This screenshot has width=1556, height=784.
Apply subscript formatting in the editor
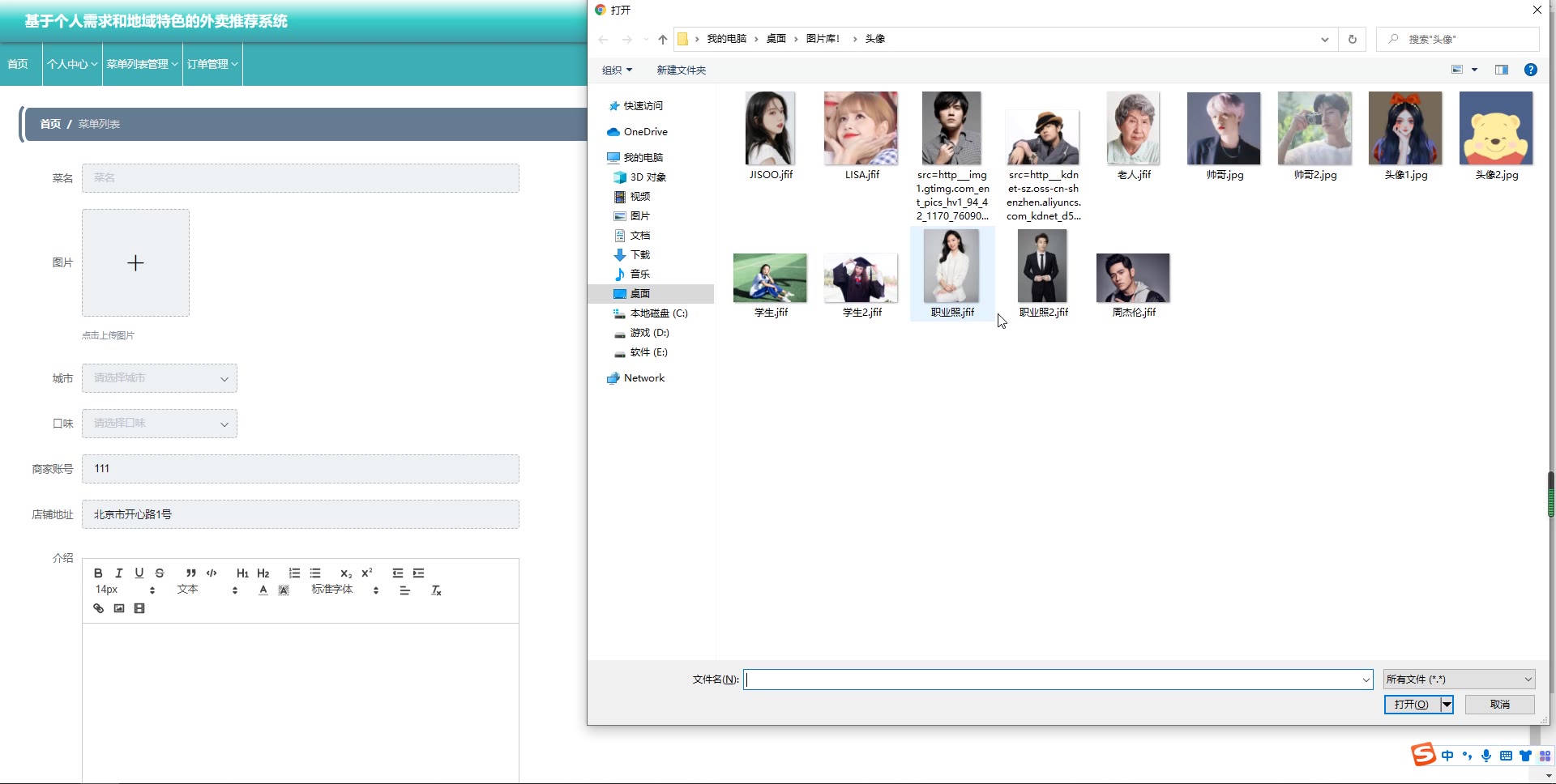(x=346, y=573)
